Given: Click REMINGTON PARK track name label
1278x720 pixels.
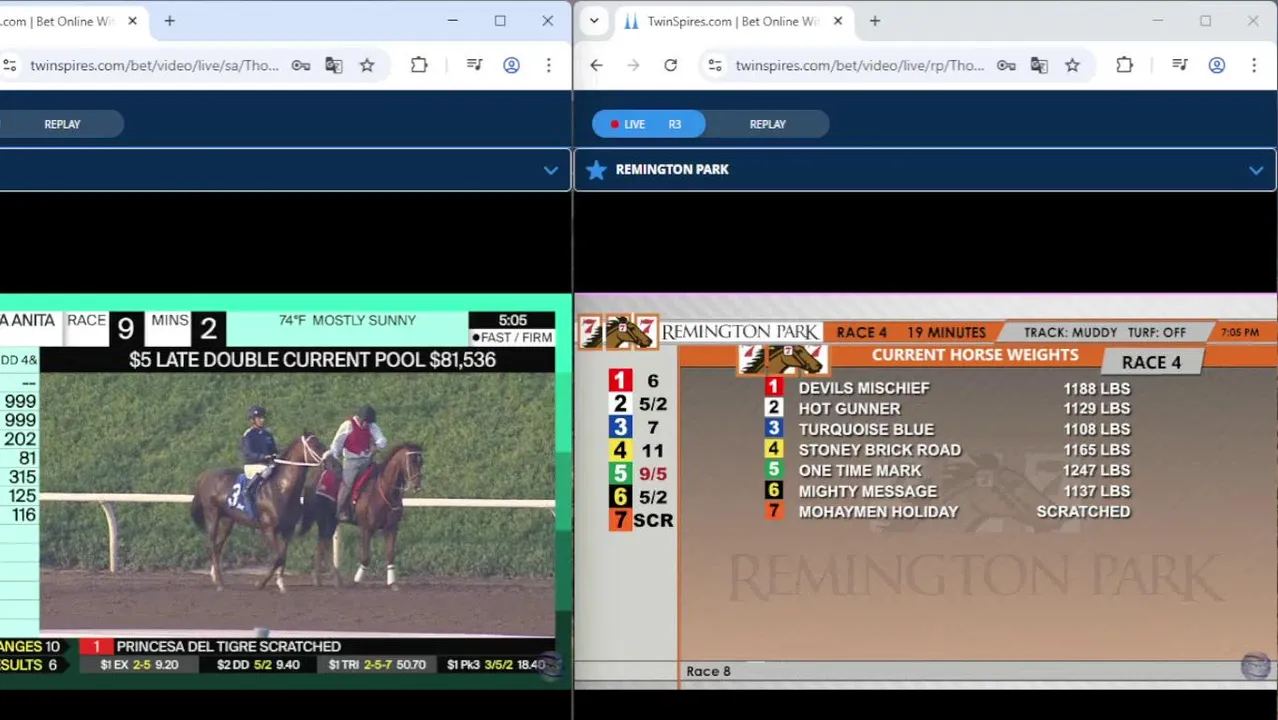Looking at the screenshot, I should click(x=672, y=170).
